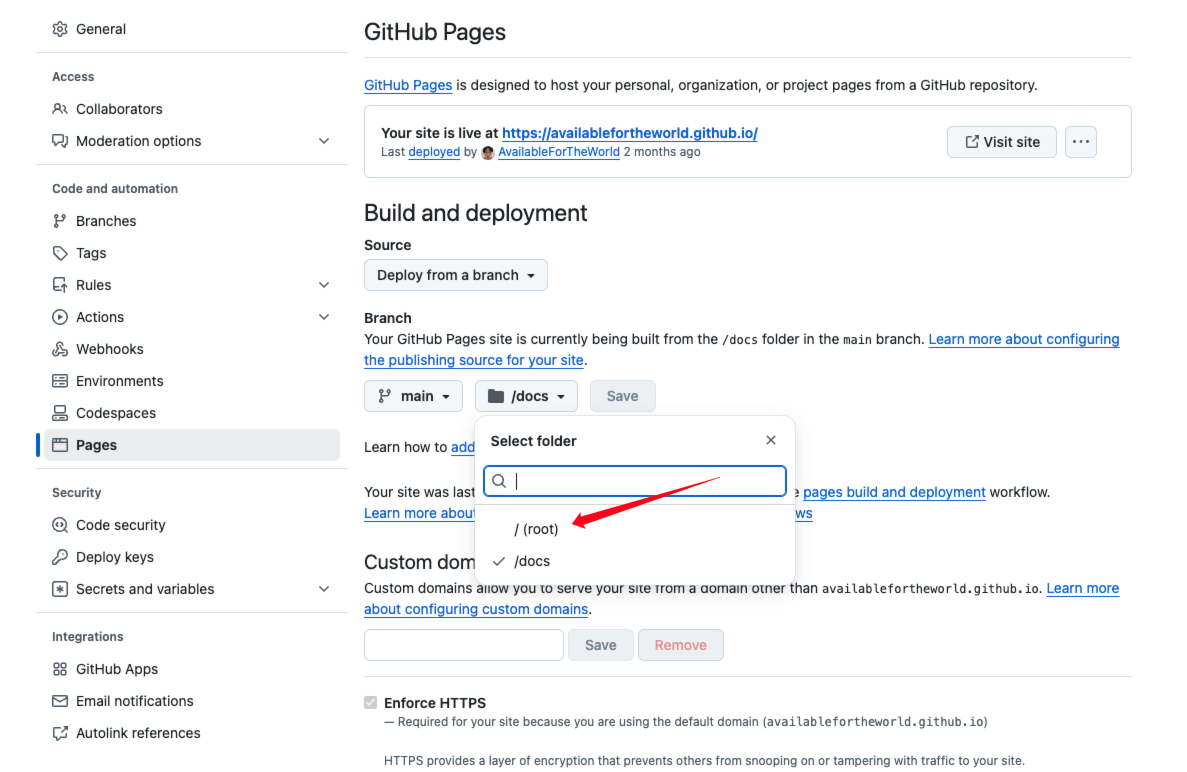Click the Collaborators people icon
Screen dimensions: 1187x772
pyautogui.click(x=60, y=109)
